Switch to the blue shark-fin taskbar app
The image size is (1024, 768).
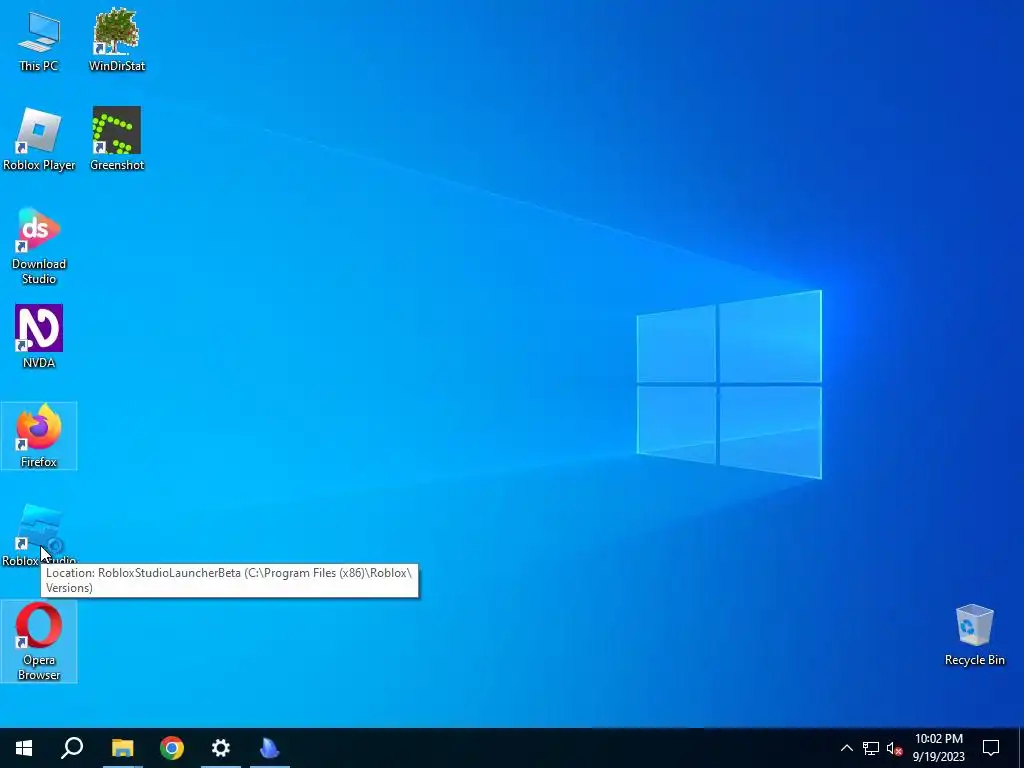point(270,748)
